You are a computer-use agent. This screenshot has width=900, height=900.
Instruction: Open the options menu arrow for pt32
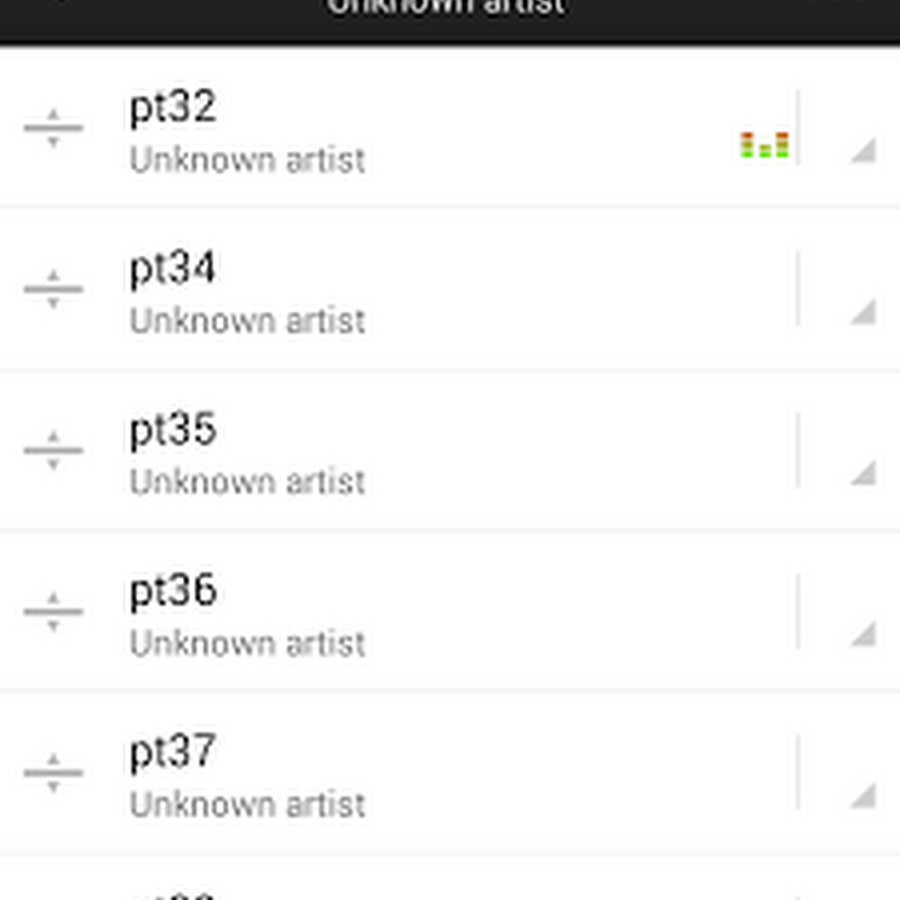(862, 151)
